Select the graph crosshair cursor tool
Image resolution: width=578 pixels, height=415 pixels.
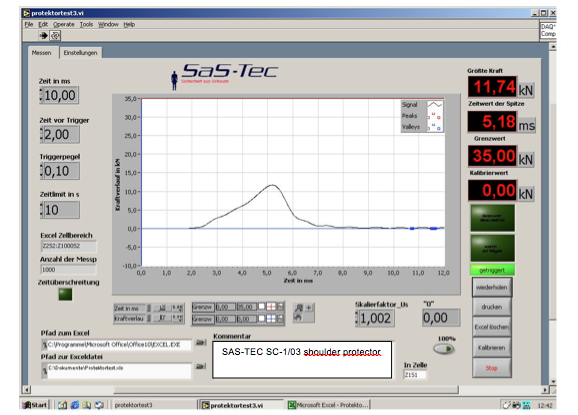click(309, 307)
